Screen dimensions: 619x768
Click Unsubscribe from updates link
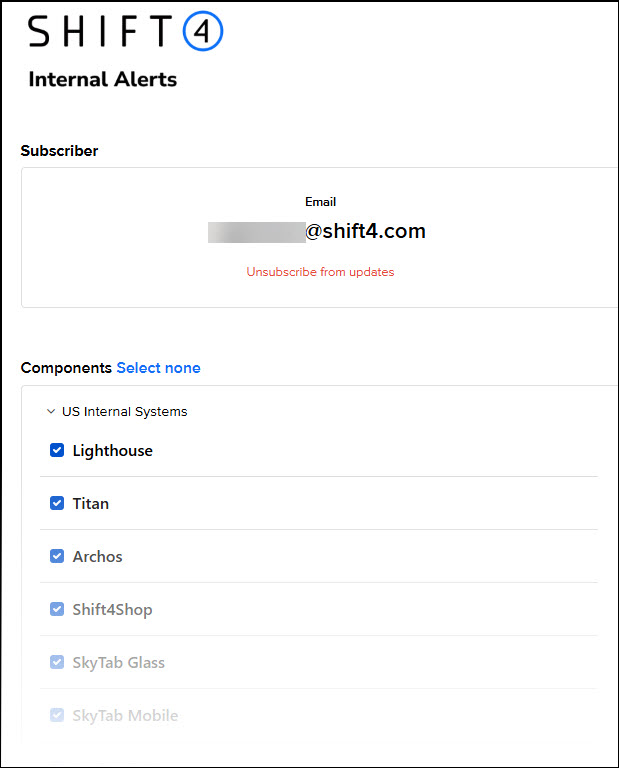320,272
